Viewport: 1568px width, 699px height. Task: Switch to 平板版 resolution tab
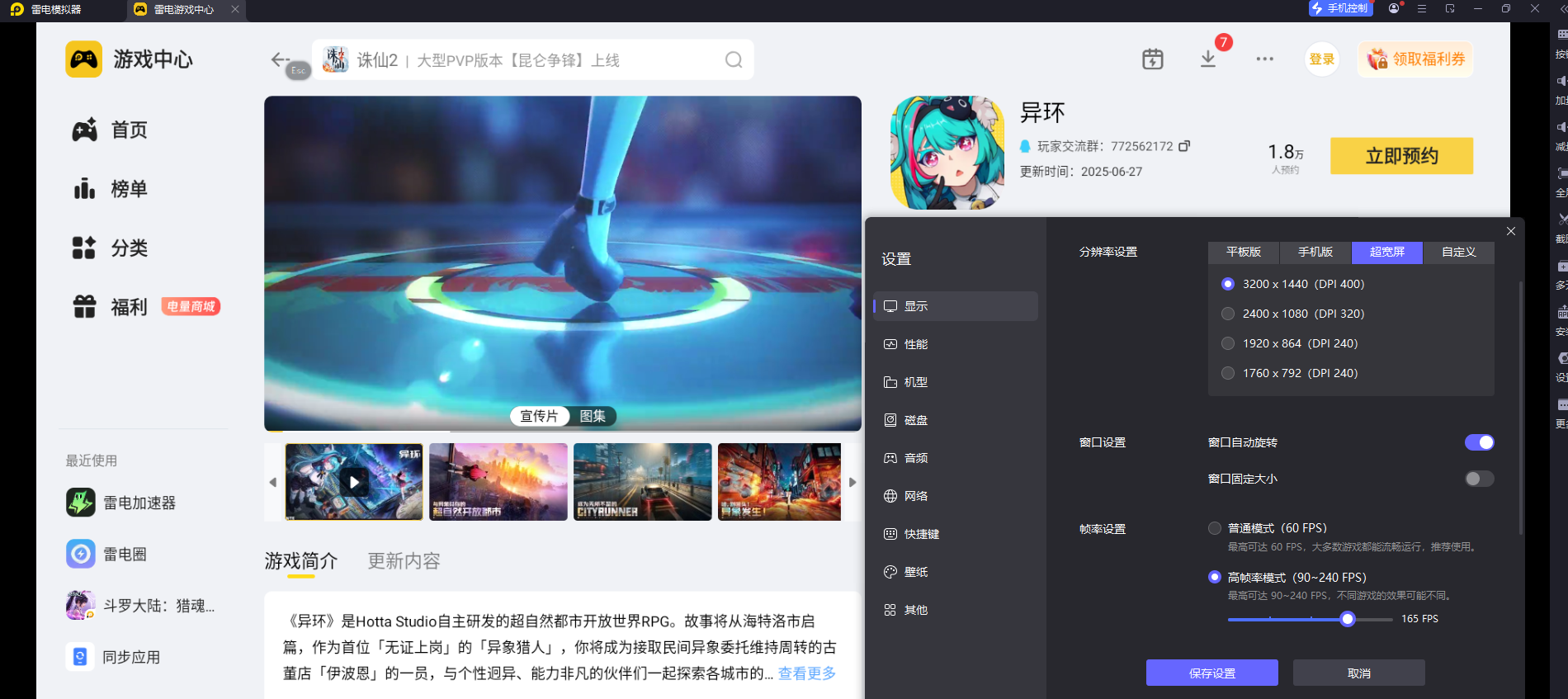coord(1244,253)
